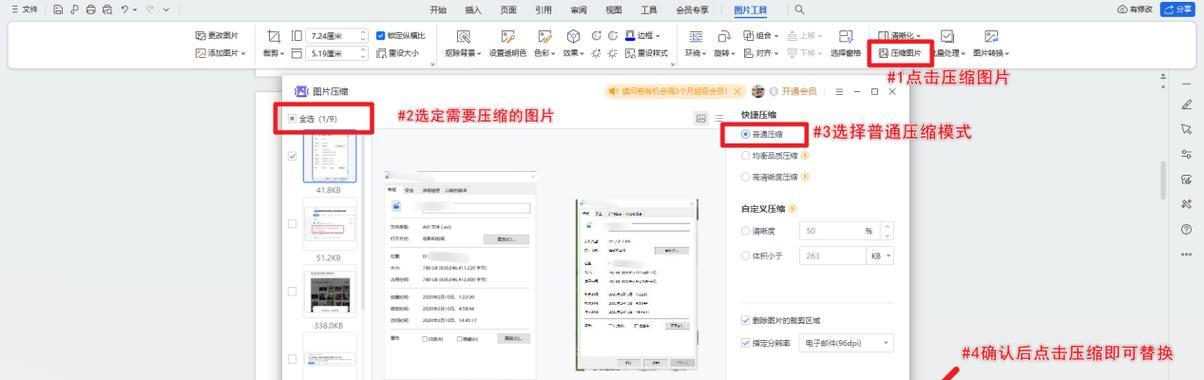Screen dimensions: 1204x380
Task: Check the checkbox beside the 338.0KB image
Action: [292, 291]
